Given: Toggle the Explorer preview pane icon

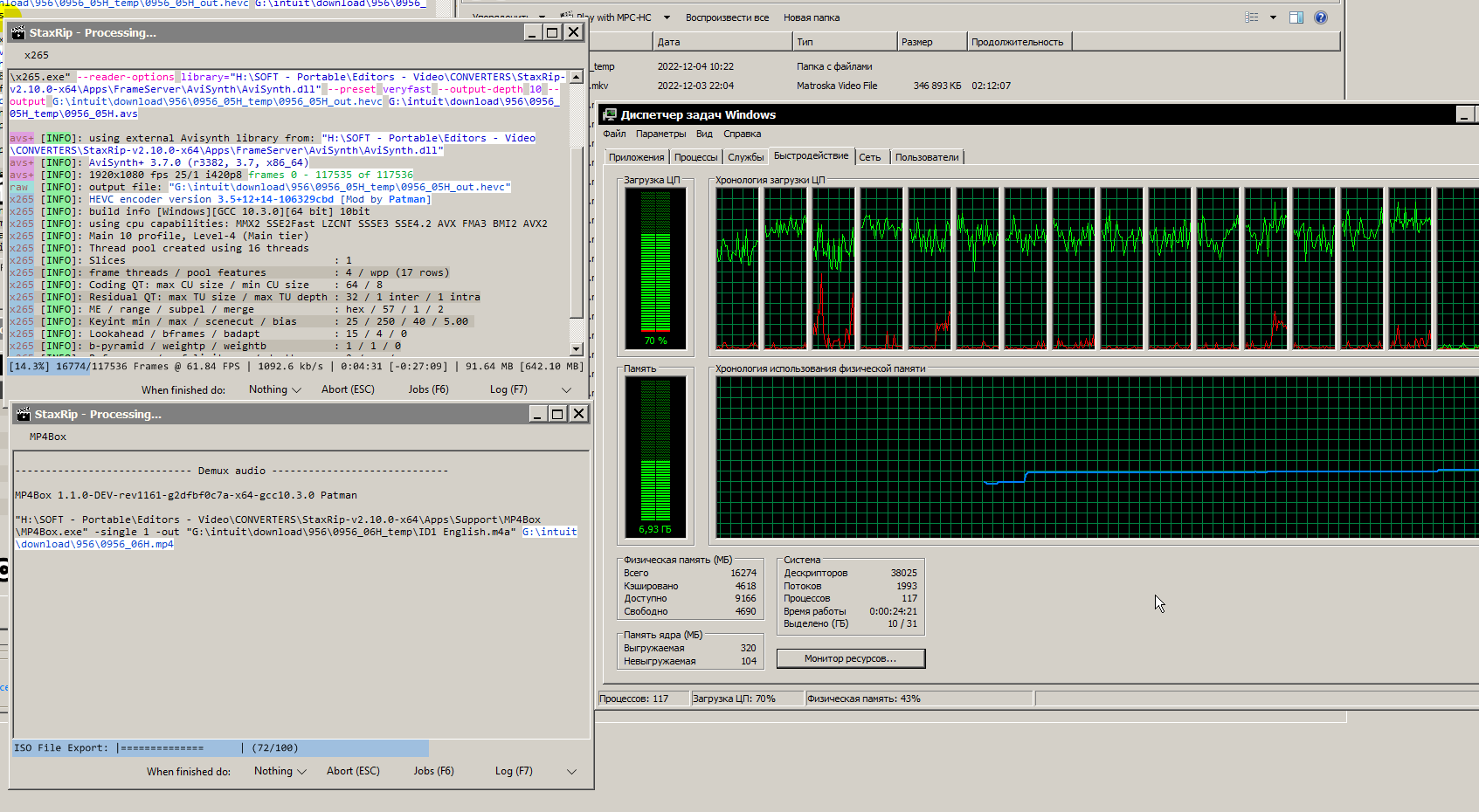Looking at the screenshot, I should coord(1296,17).
